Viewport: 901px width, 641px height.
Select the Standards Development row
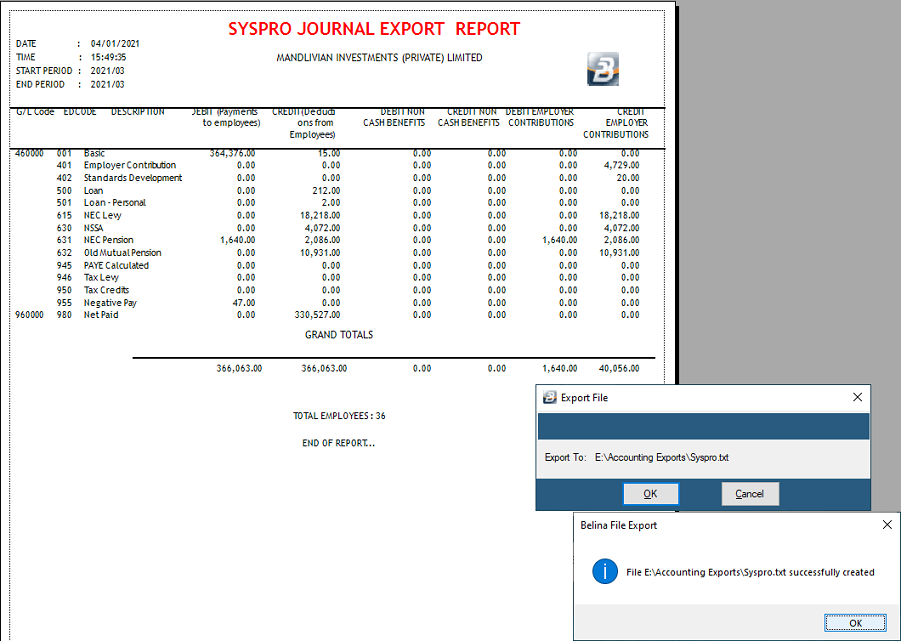(133, 178)
